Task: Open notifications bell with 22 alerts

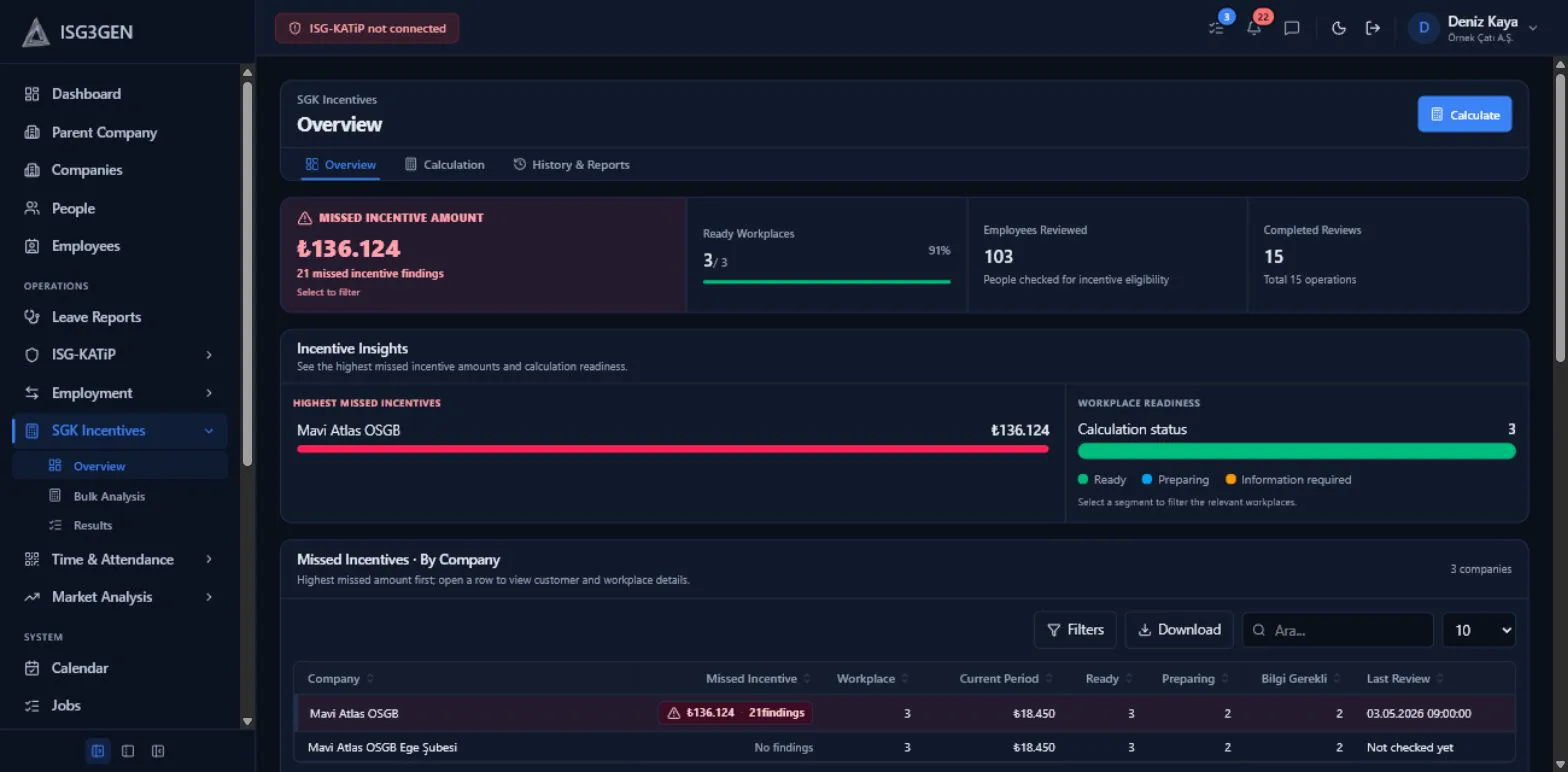Action: (1254, 28)
